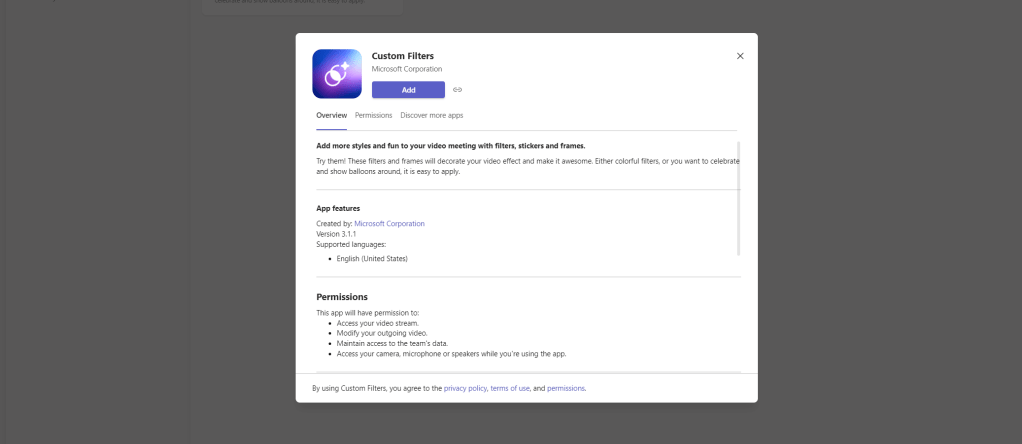Click Microsoft Corporation under the app title

(x=406, y=69)
